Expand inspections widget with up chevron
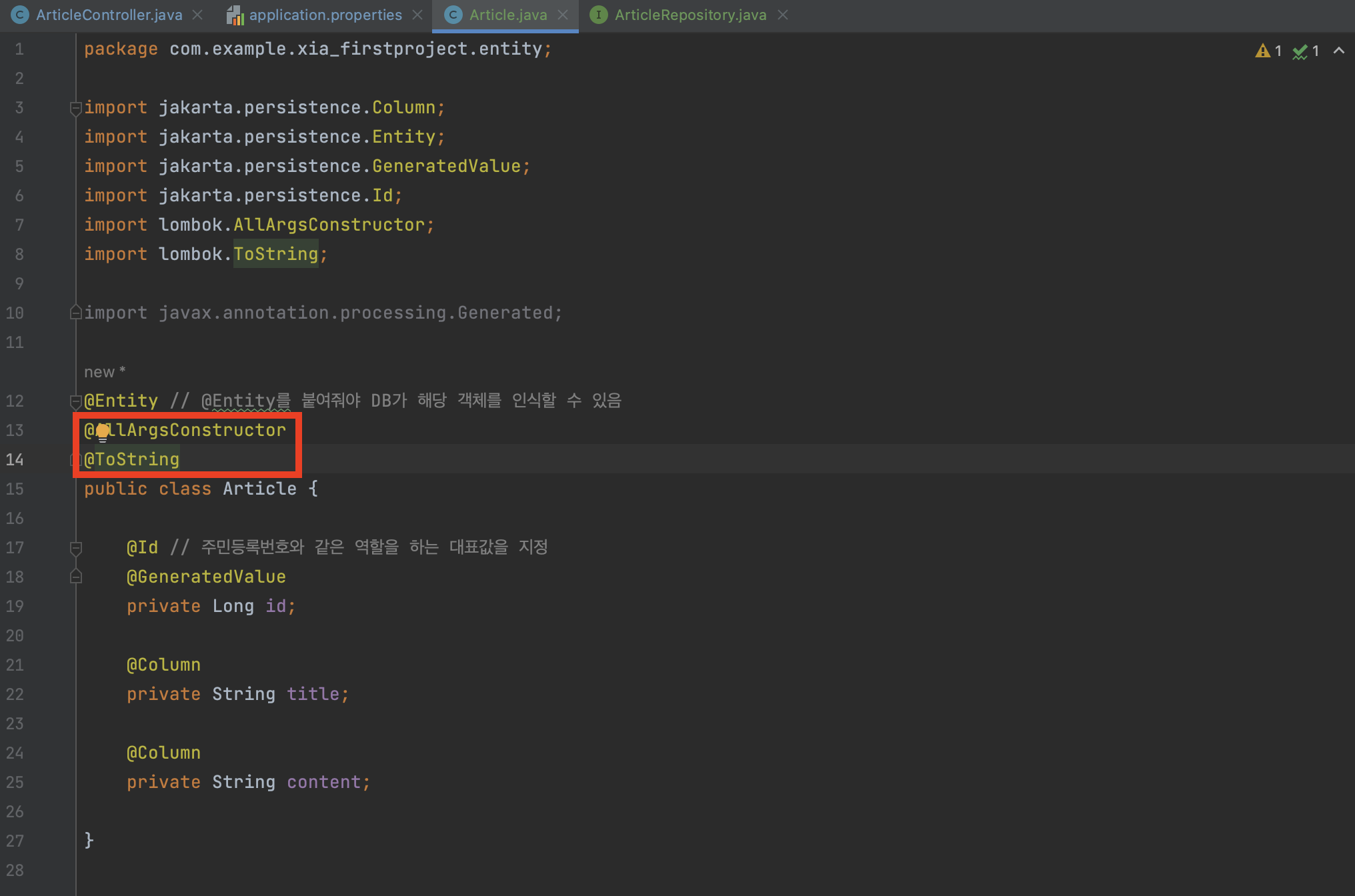 pos(1338,51)
